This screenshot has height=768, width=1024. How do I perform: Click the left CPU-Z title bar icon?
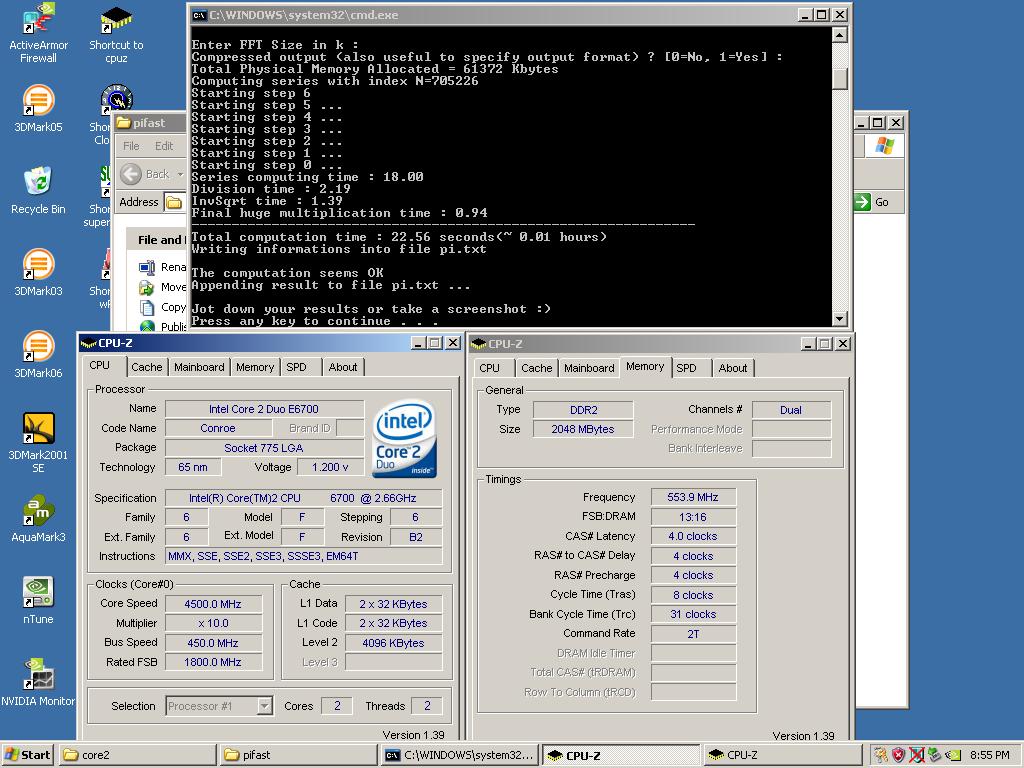point(88,344)
